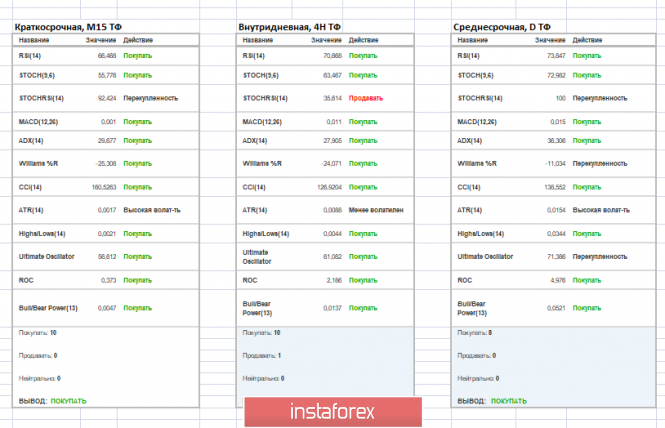Click 'Перекупленность' for STOCHRSI(14) in M15 table
This screenshot has width=665, height=428.
coord(151,98)
